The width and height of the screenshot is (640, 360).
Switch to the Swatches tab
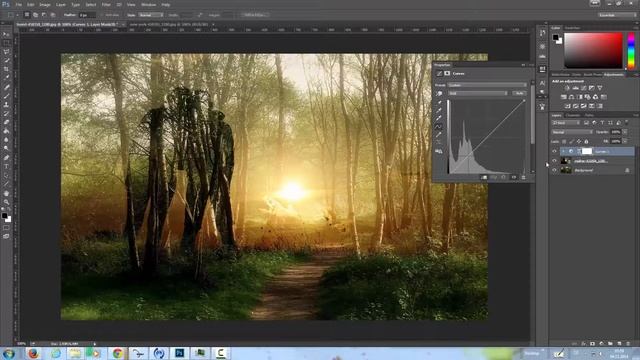click(x=572, y=28)
